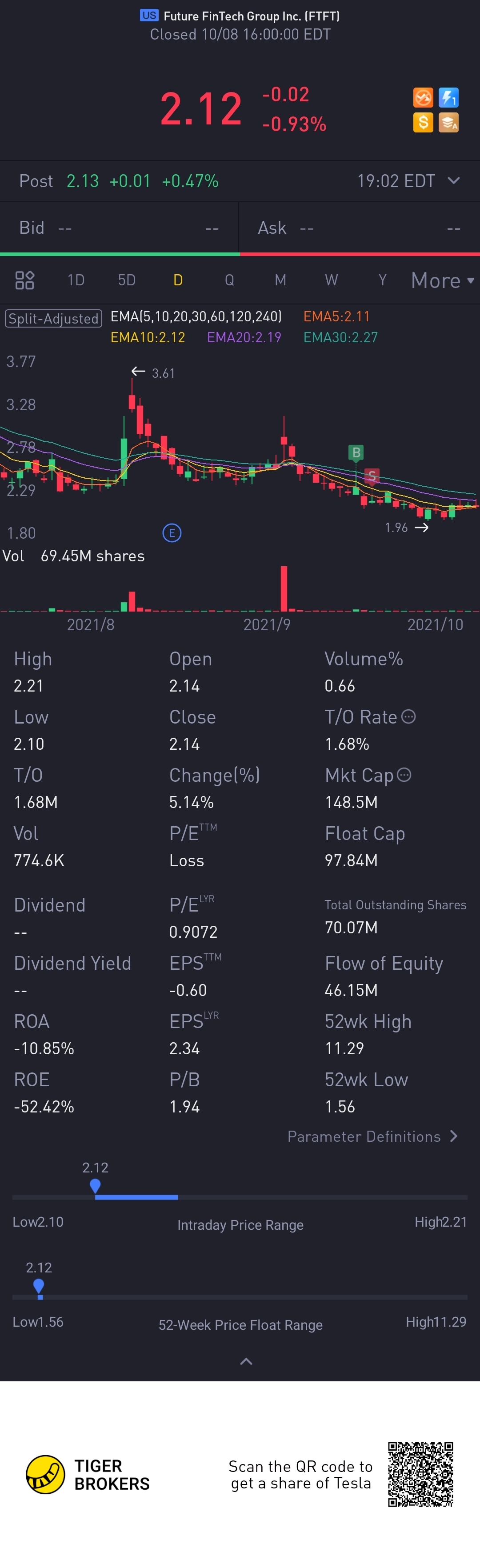
Task: Expand the post-market time dropdown chevron
Action: pos(454,181)
